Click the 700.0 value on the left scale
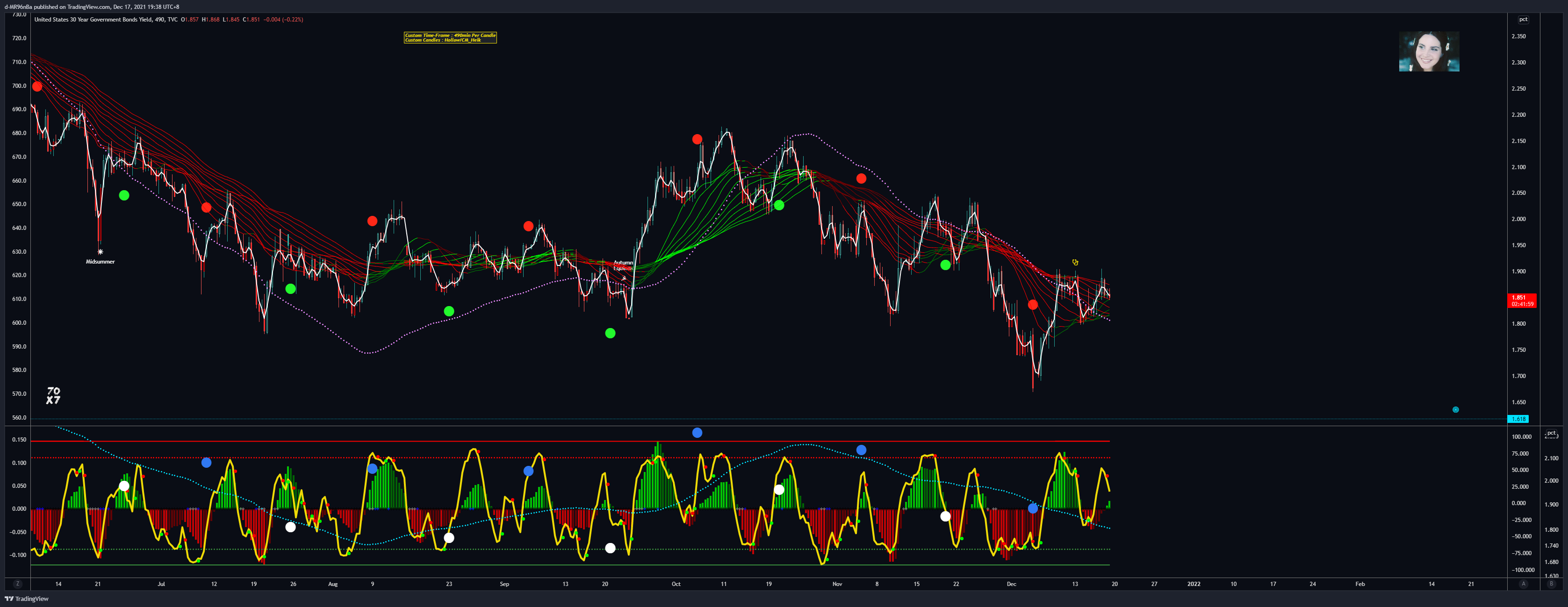The height and width of the screenshot is (607, 1568). tap(20, 86)
